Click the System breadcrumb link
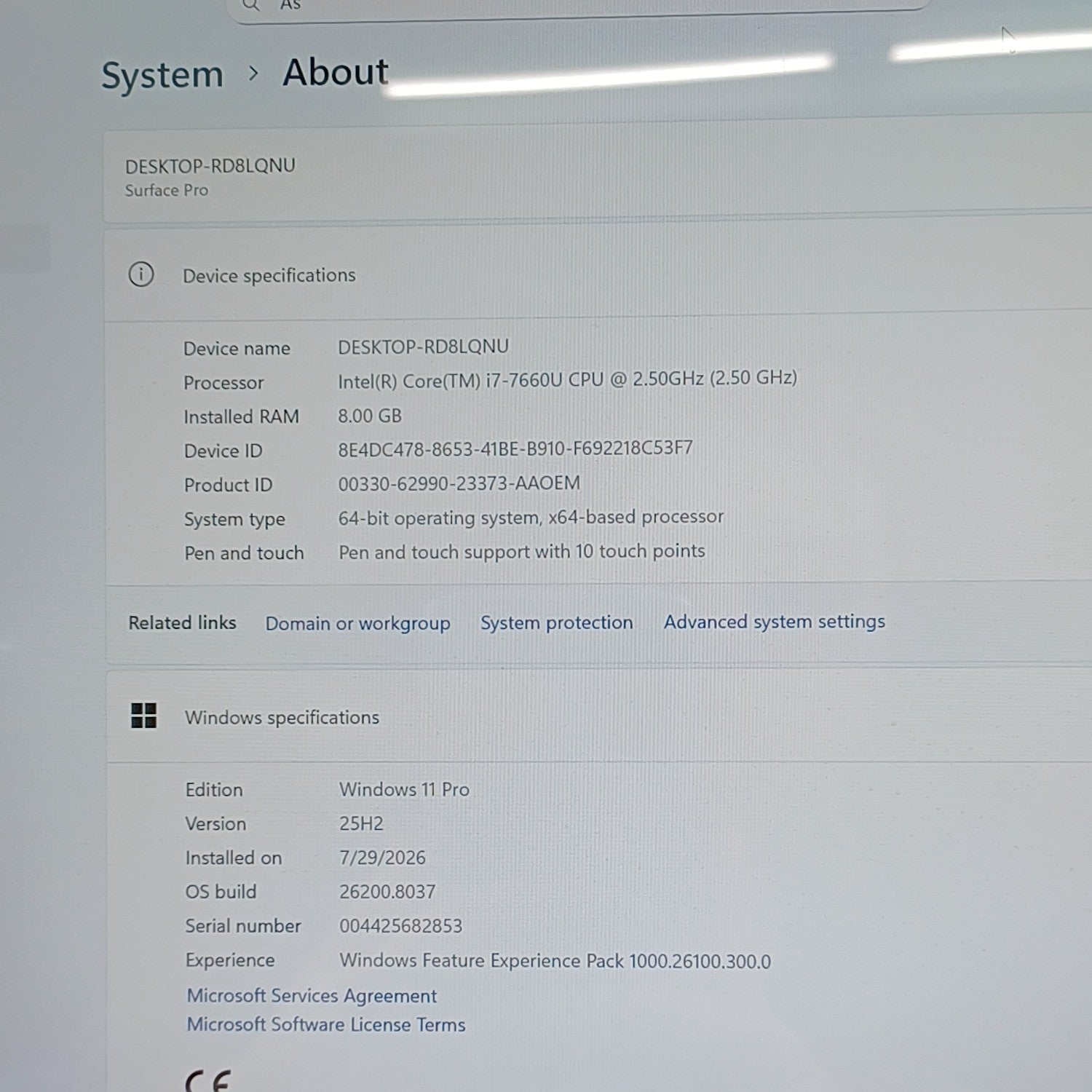The width and height of the screenshot is (1092, 1092). click(162, 75)
